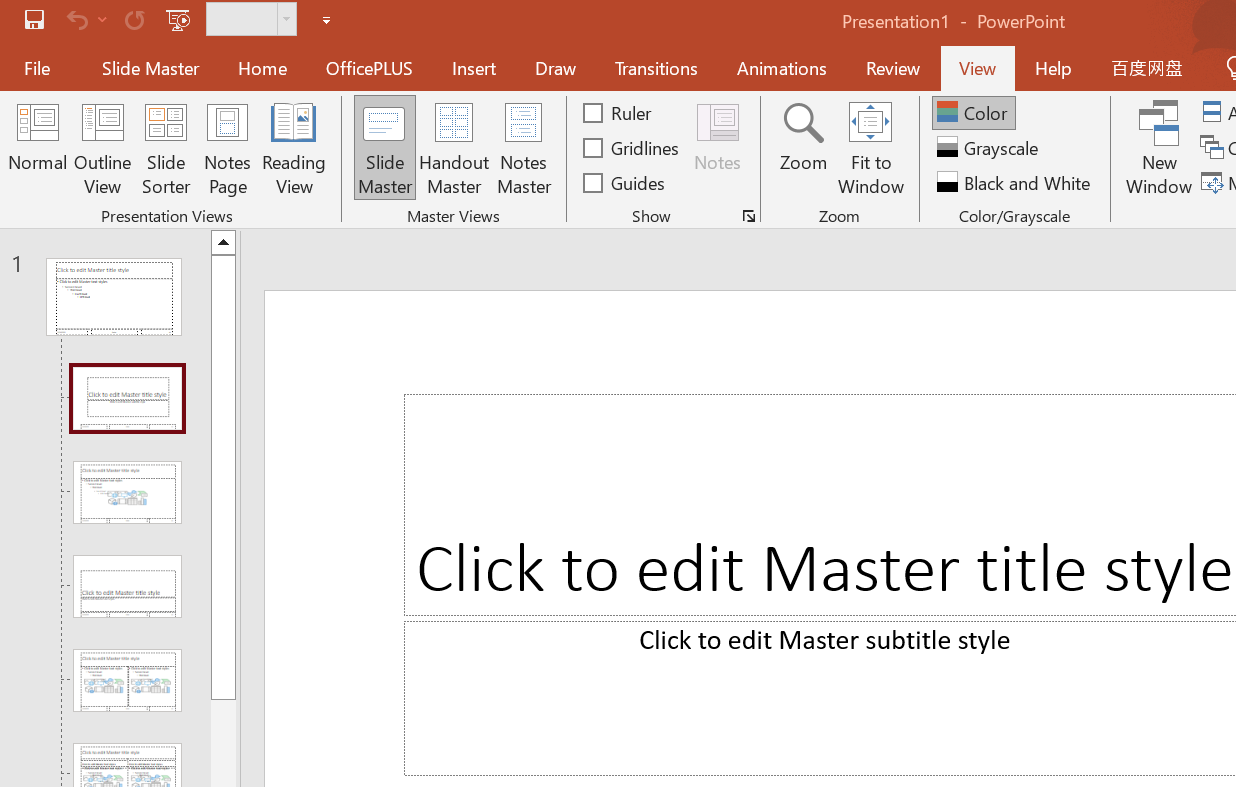The width and height of the screenshot is (1236, 787).
Task: Open the Quick Access Toolbar customize dropdown
Action: tap(326, 19)
